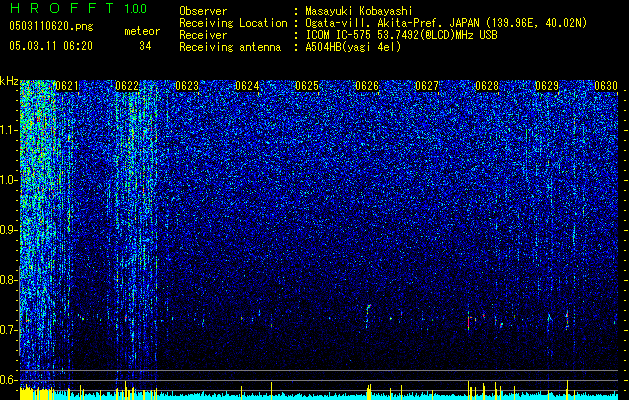Click the kHz axis unit label

[9, 81]
